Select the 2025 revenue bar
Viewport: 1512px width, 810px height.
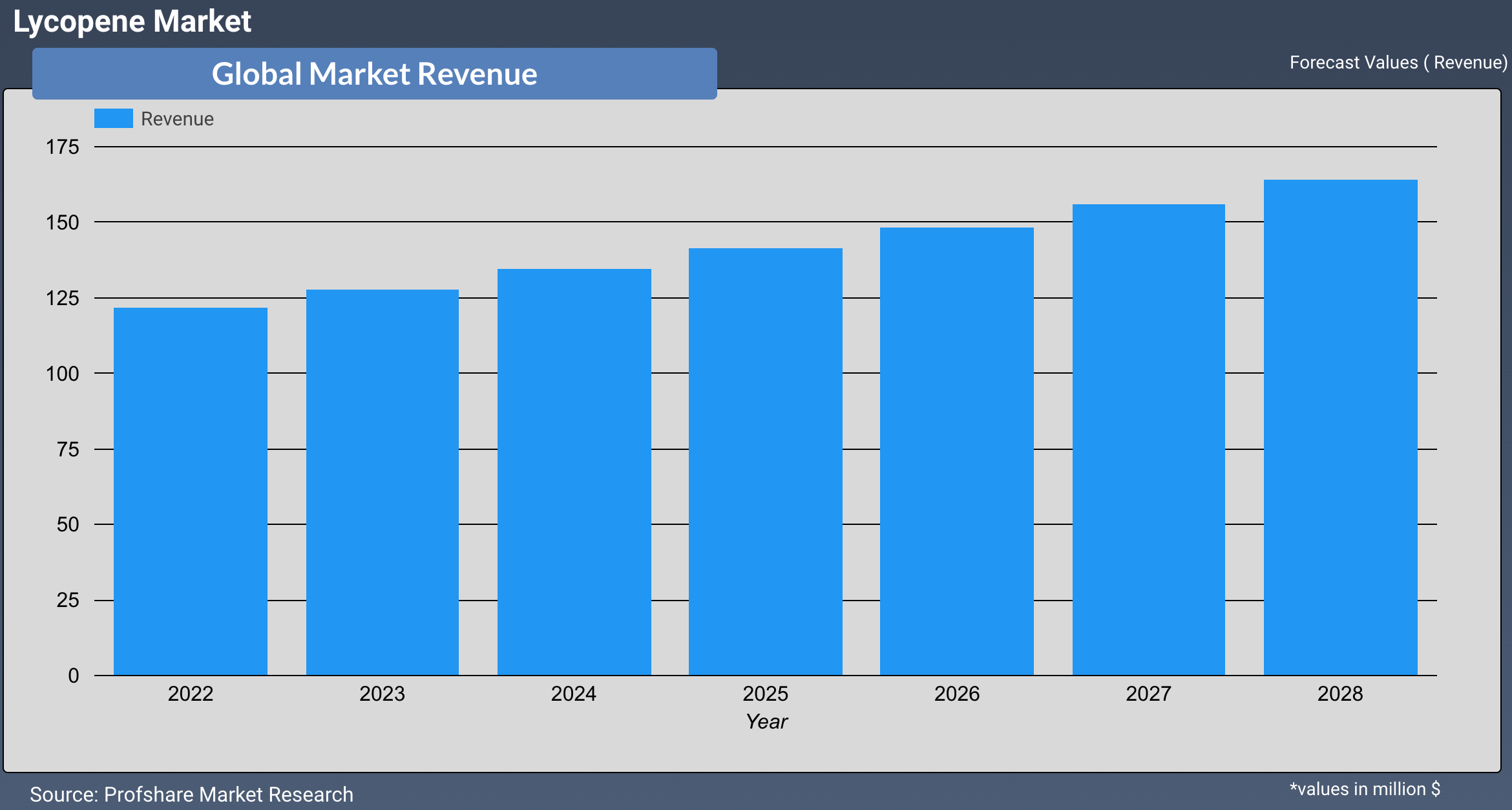(765, 462)
